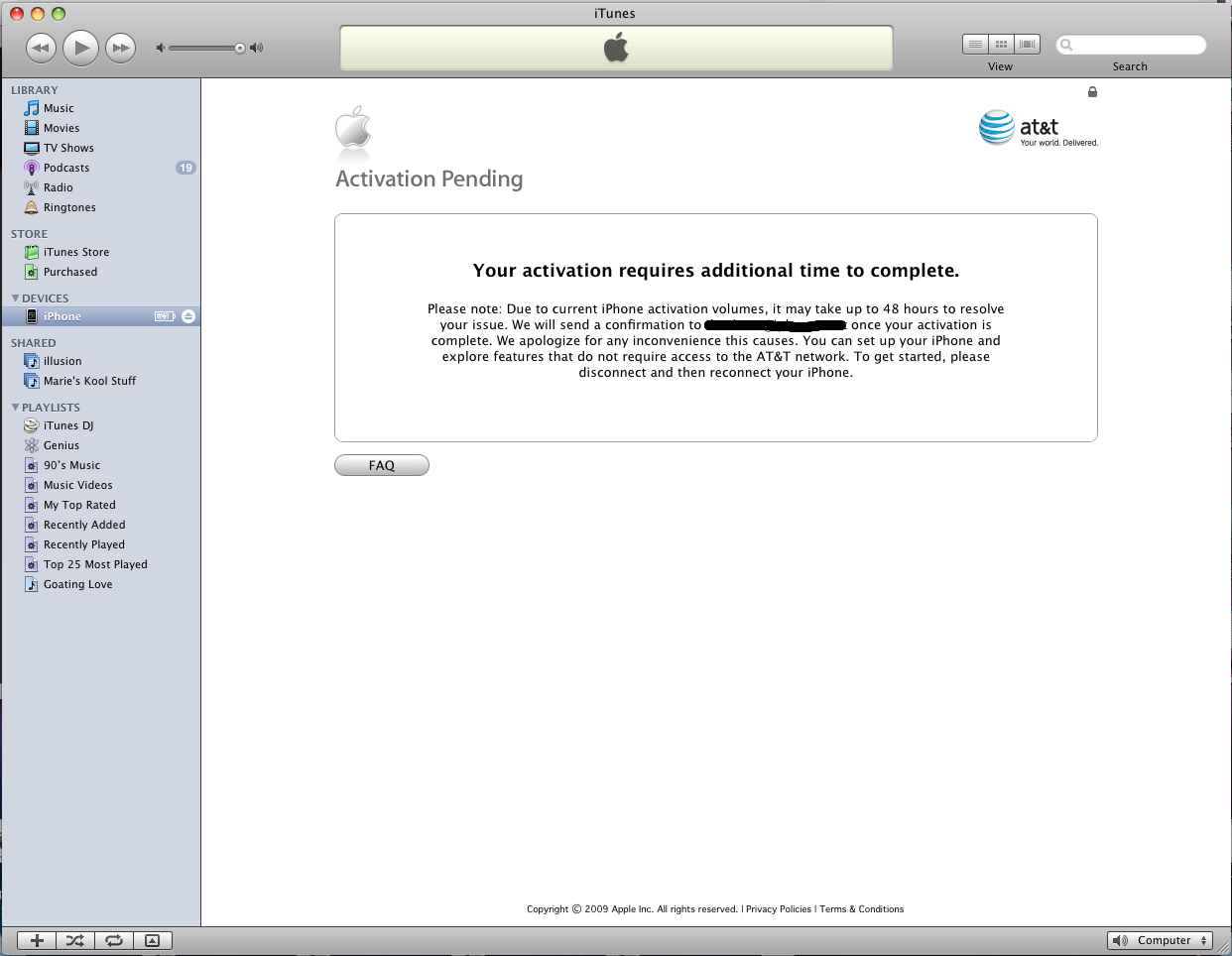Click the high volume speaker icon

pyautogui.click(x=257, y=48)
